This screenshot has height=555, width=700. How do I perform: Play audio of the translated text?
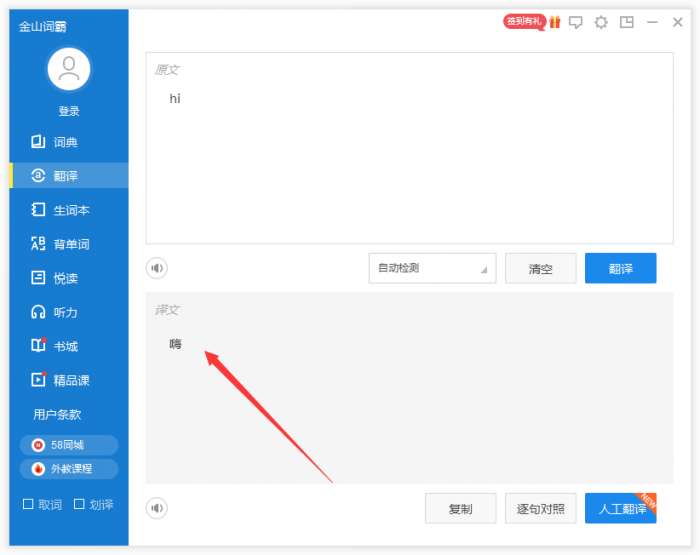pos(157,508)
